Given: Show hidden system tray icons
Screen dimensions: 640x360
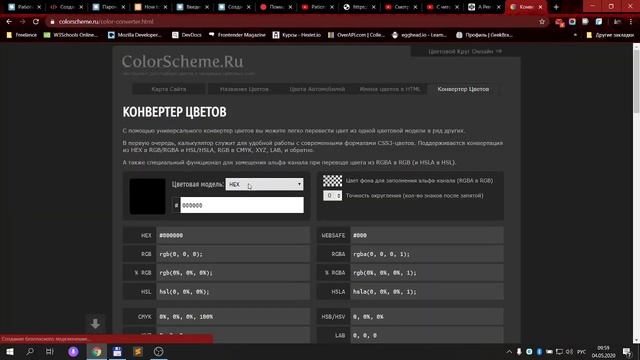Looking at the screenshot, I should click(x=509, y=352).
